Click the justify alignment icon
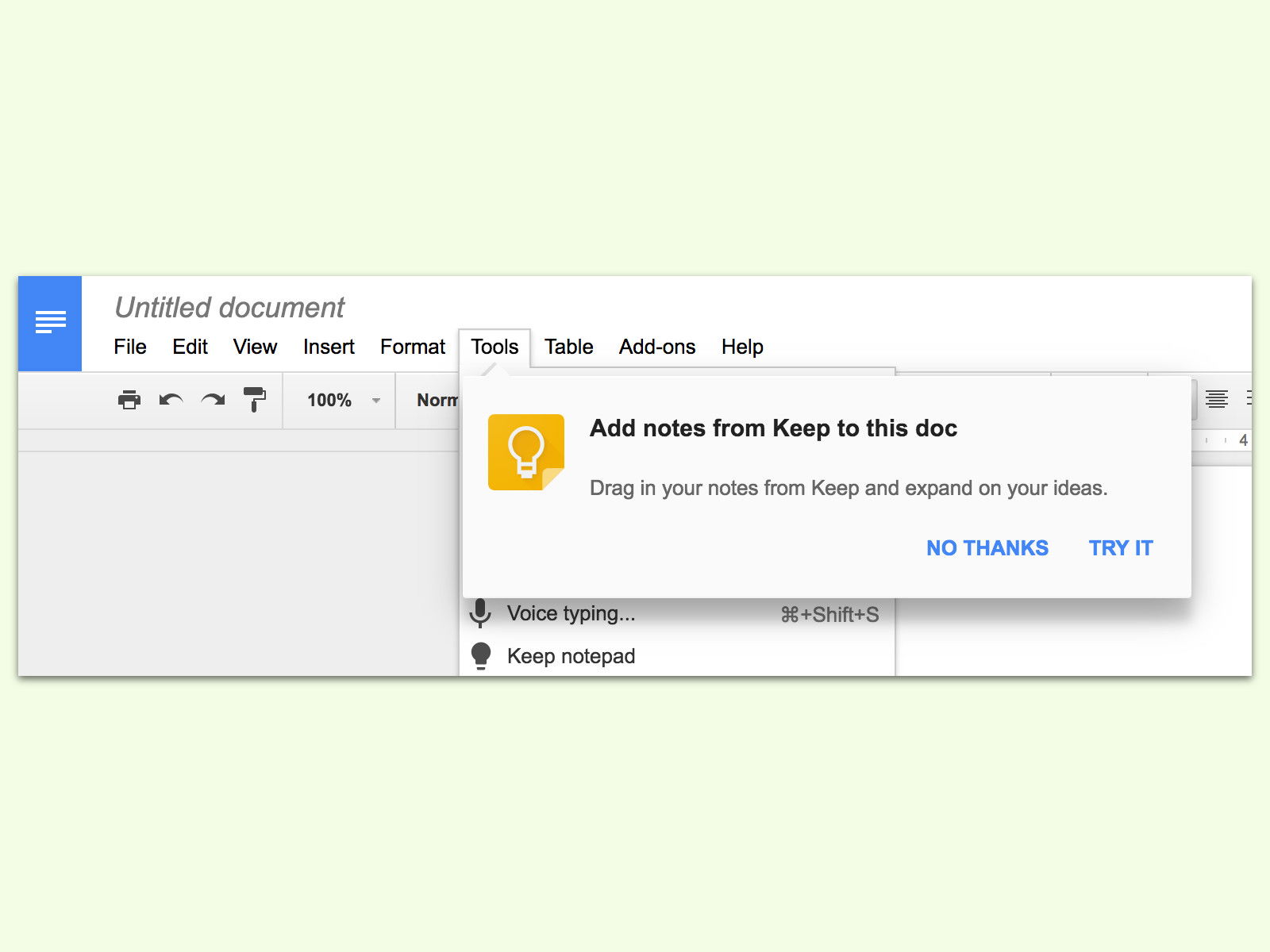 tap(1217, 399)
